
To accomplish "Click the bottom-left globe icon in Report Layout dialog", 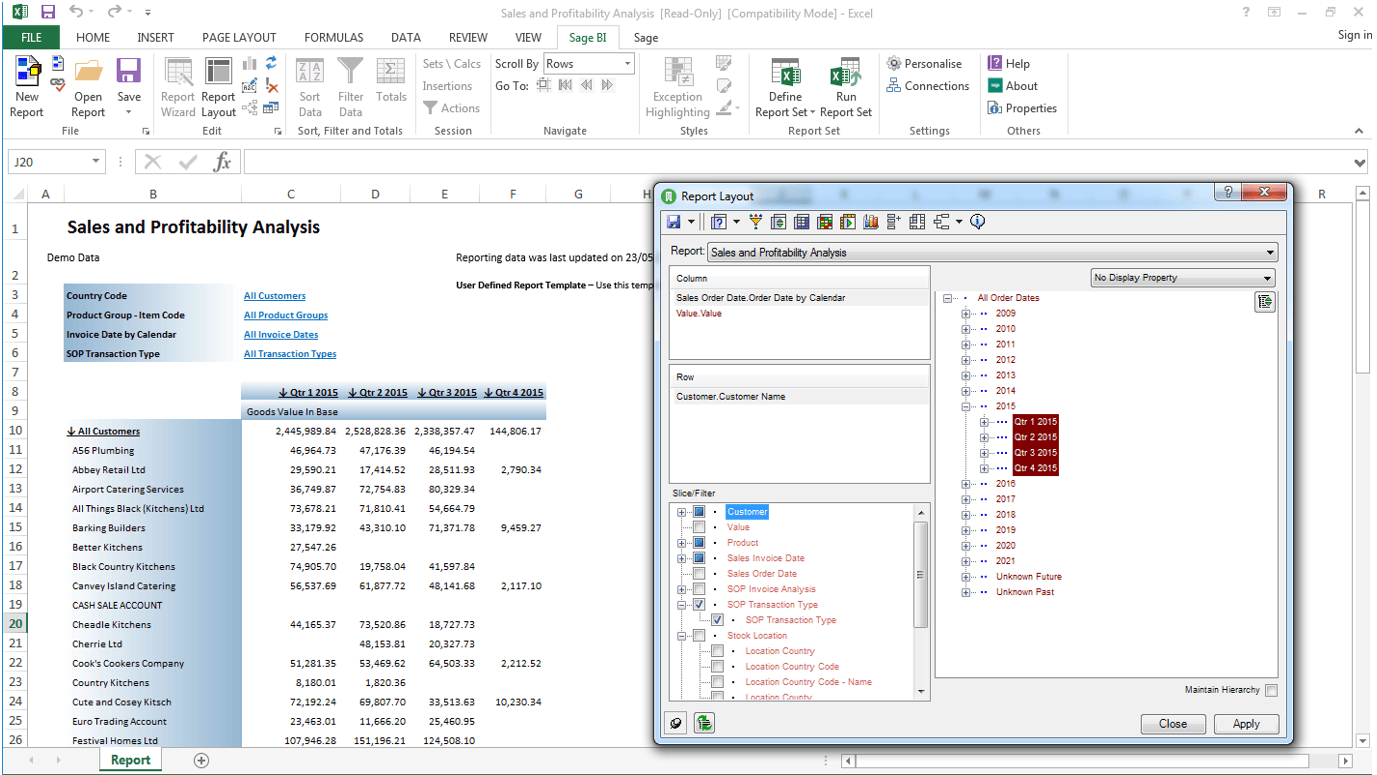I will pyautogui.click(x=677, y=723).
